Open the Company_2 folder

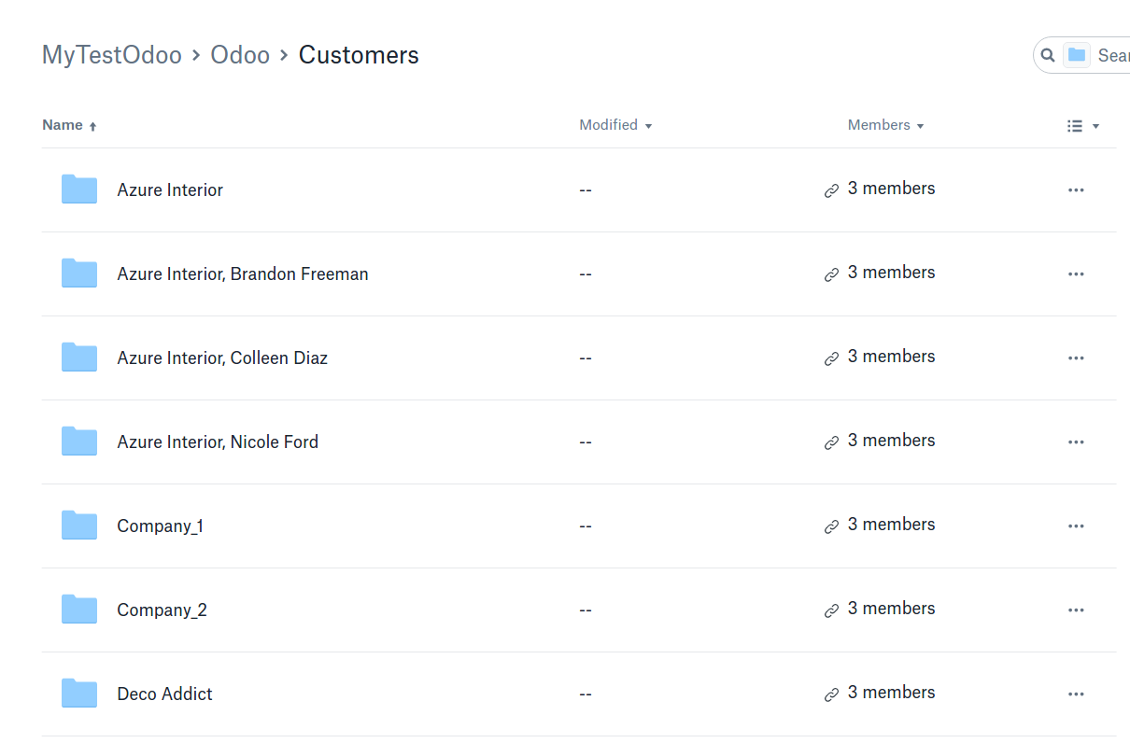click(x=162, y=610)
